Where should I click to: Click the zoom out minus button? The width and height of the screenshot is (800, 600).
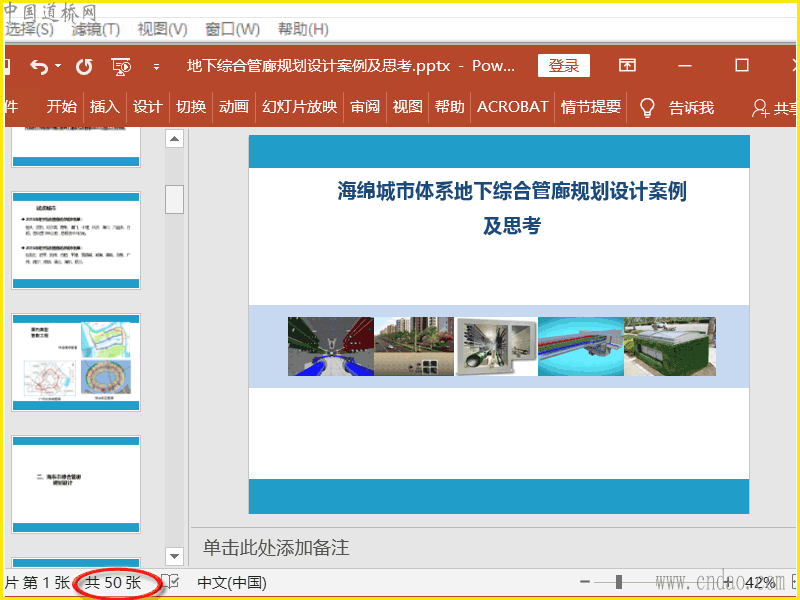585,582
